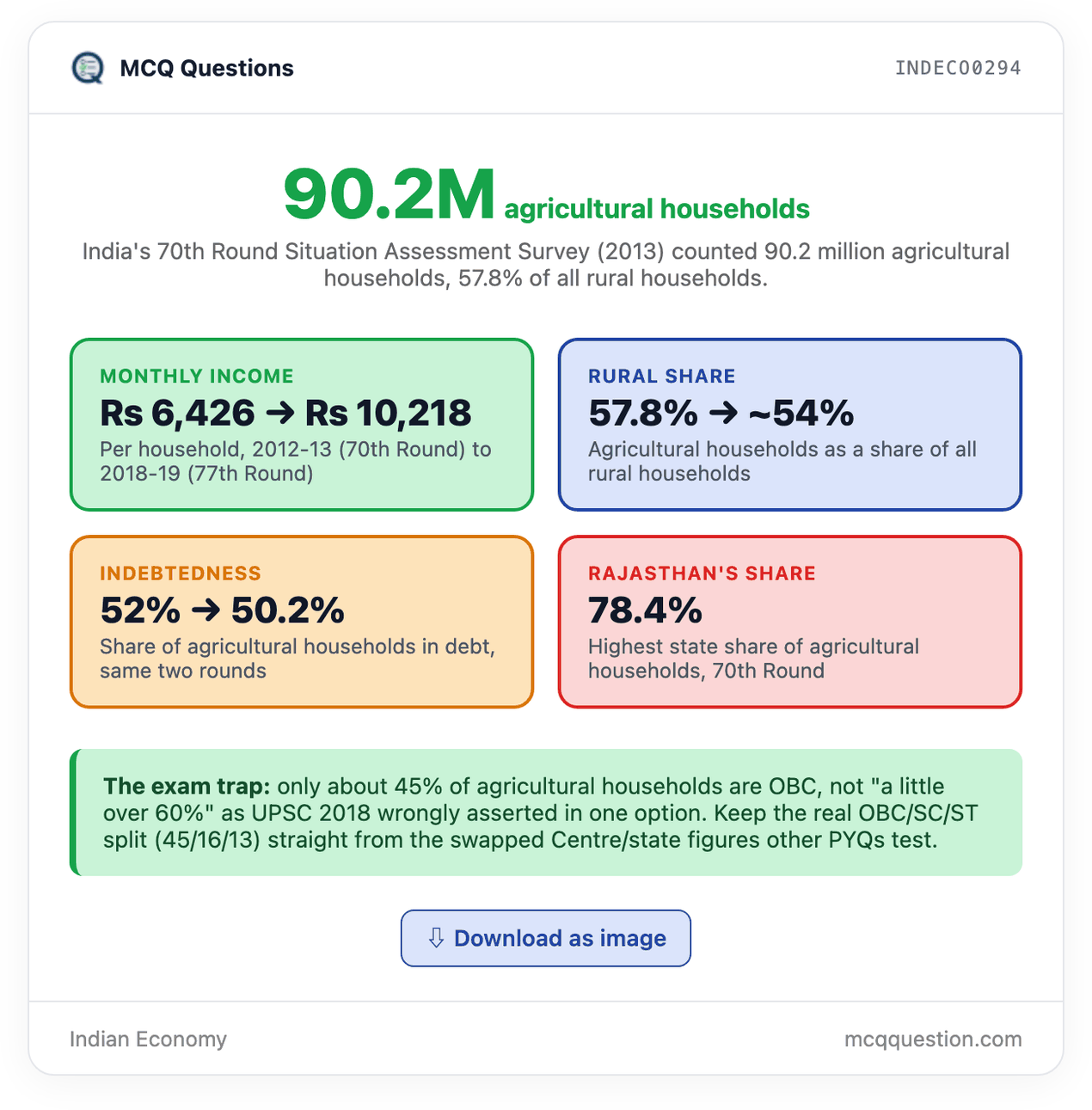This screenshot has height=1110, width=1092.
Task: Click the INDEC00294 card code
Action: coord(958,68)
